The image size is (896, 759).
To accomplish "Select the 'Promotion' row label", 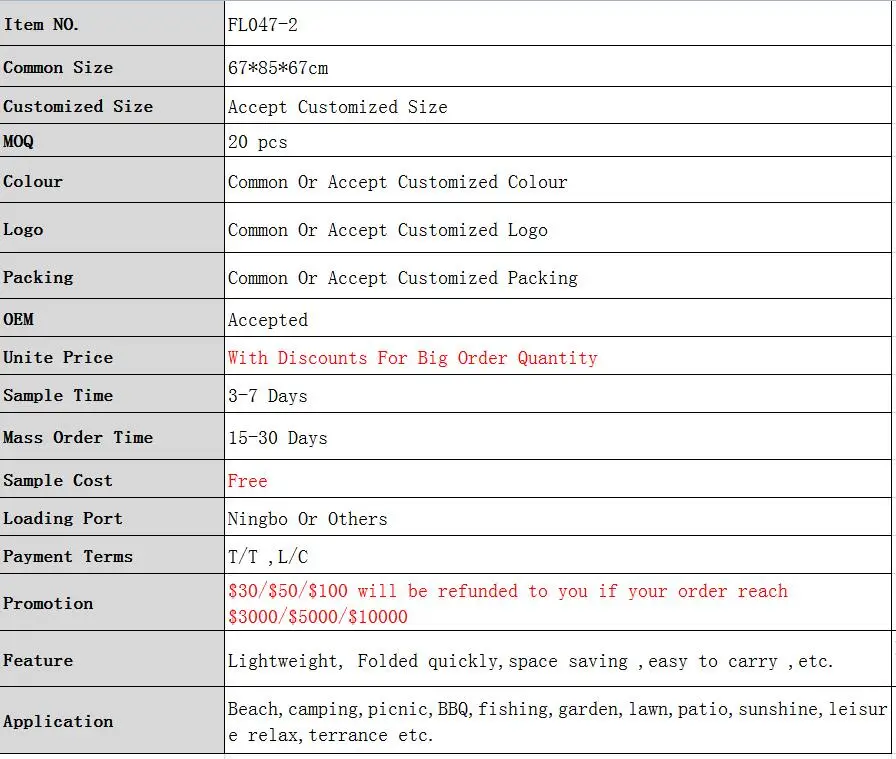I will coord(48,603).
